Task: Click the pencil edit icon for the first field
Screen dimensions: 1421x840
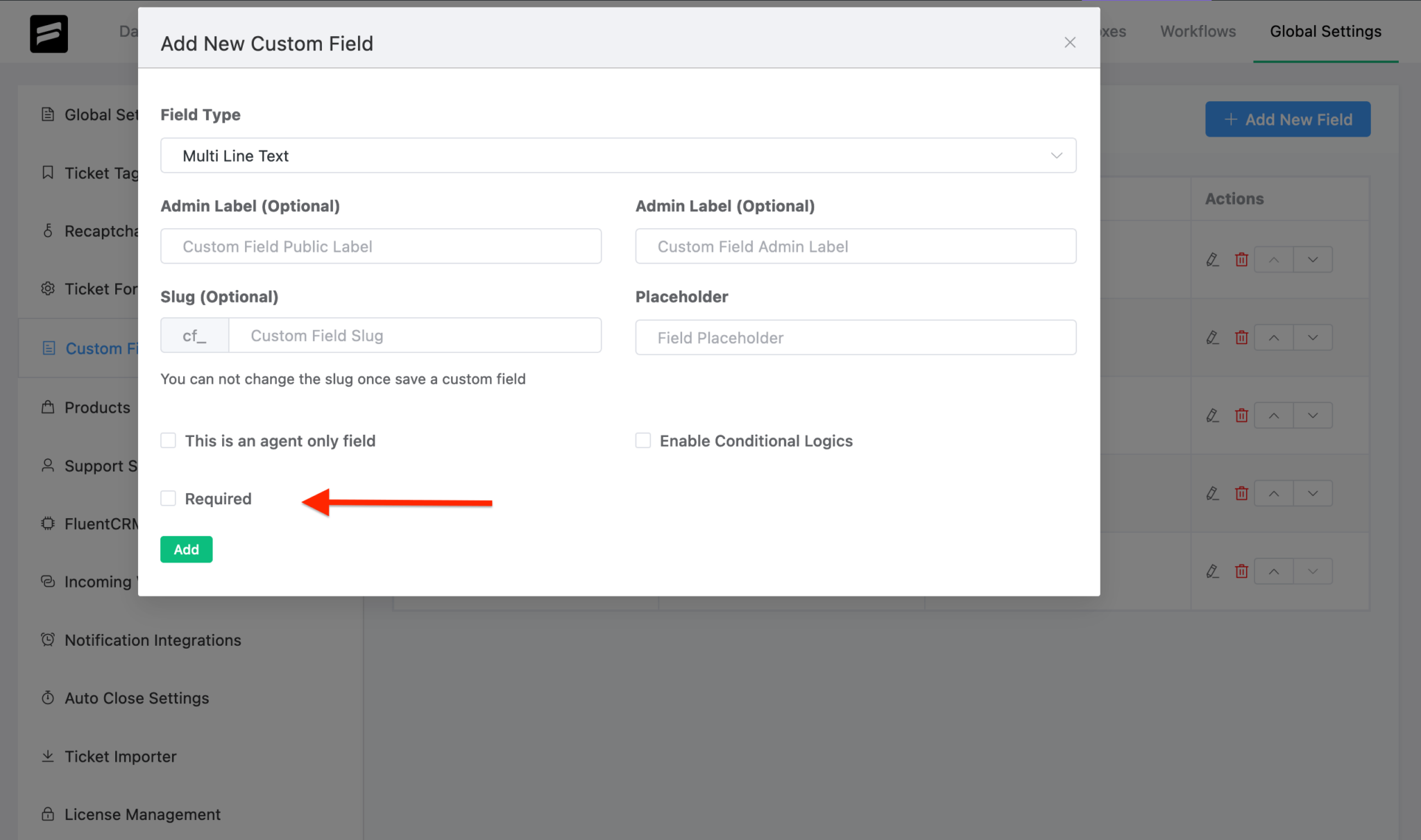Action: [x=1212, y=259]
